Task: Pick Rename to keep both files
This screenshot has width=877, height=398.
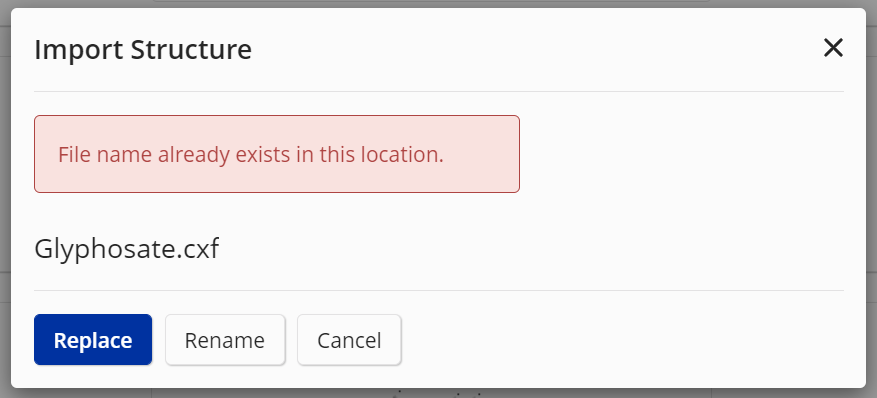Action: 225,340
